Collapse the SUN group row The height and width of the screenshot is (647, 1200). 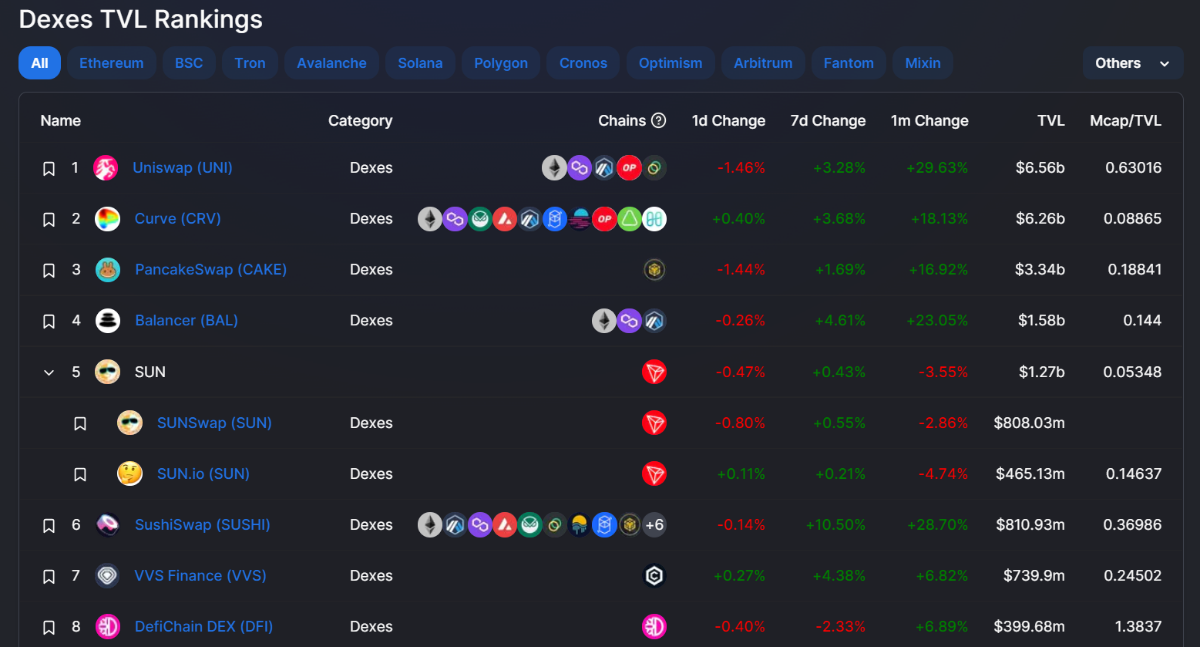tap(48, 372)
